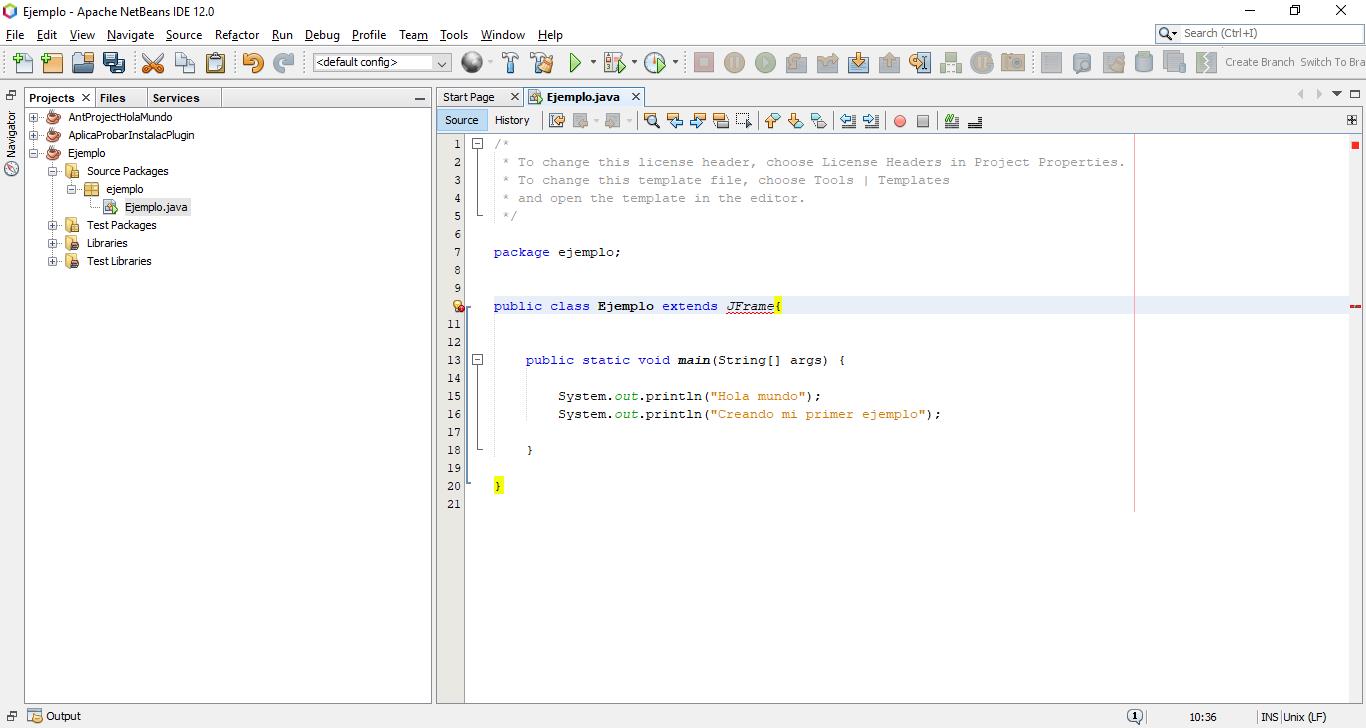Screen dimensions: 1366x728
Task: Expand the AntProjectHolaMundo project node
Action: click(x=34, y=117)
